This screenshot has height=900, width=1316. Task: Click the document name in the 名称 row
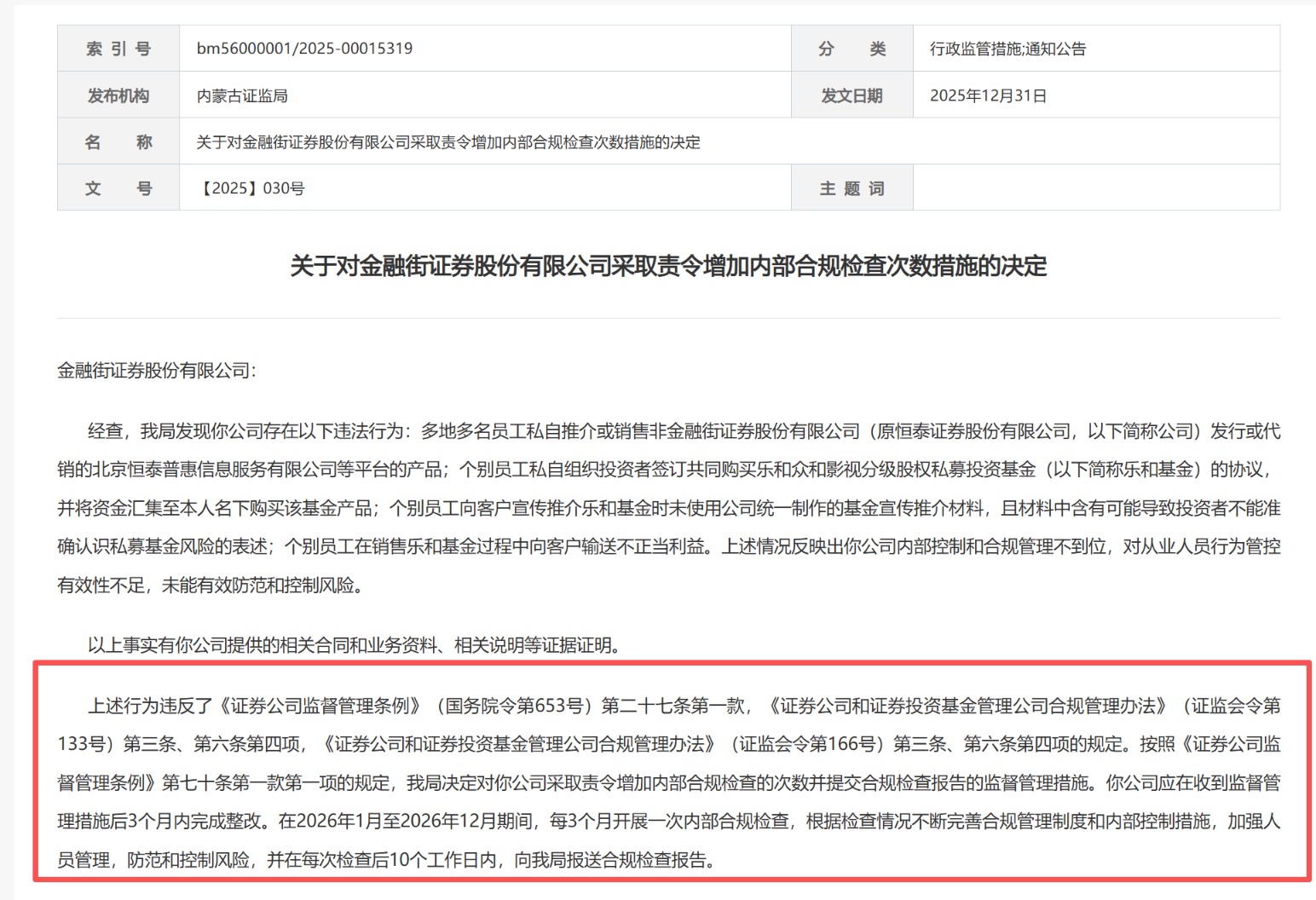tap(448, 142)
